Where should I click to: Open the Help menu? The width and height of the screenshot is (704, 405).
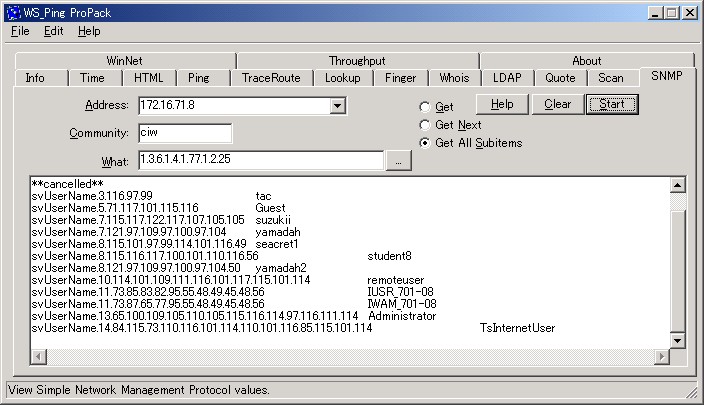(x=89, y=31)
